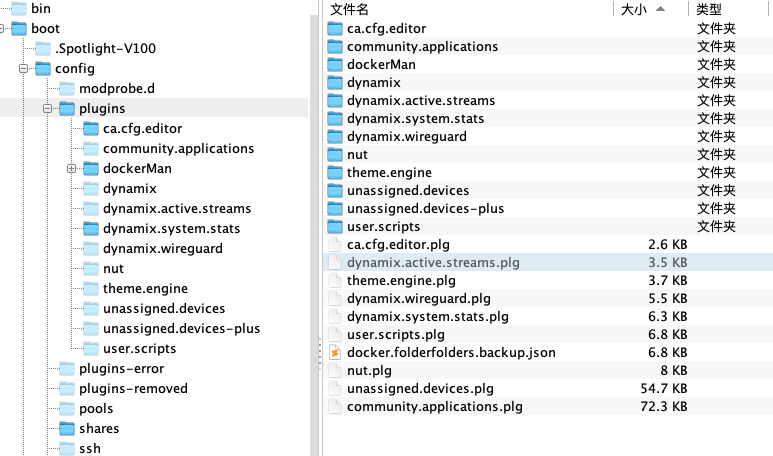This screenshot has width=773, height=456.
Task: Select user.scripts in the tree
Action: pos(140,349)
